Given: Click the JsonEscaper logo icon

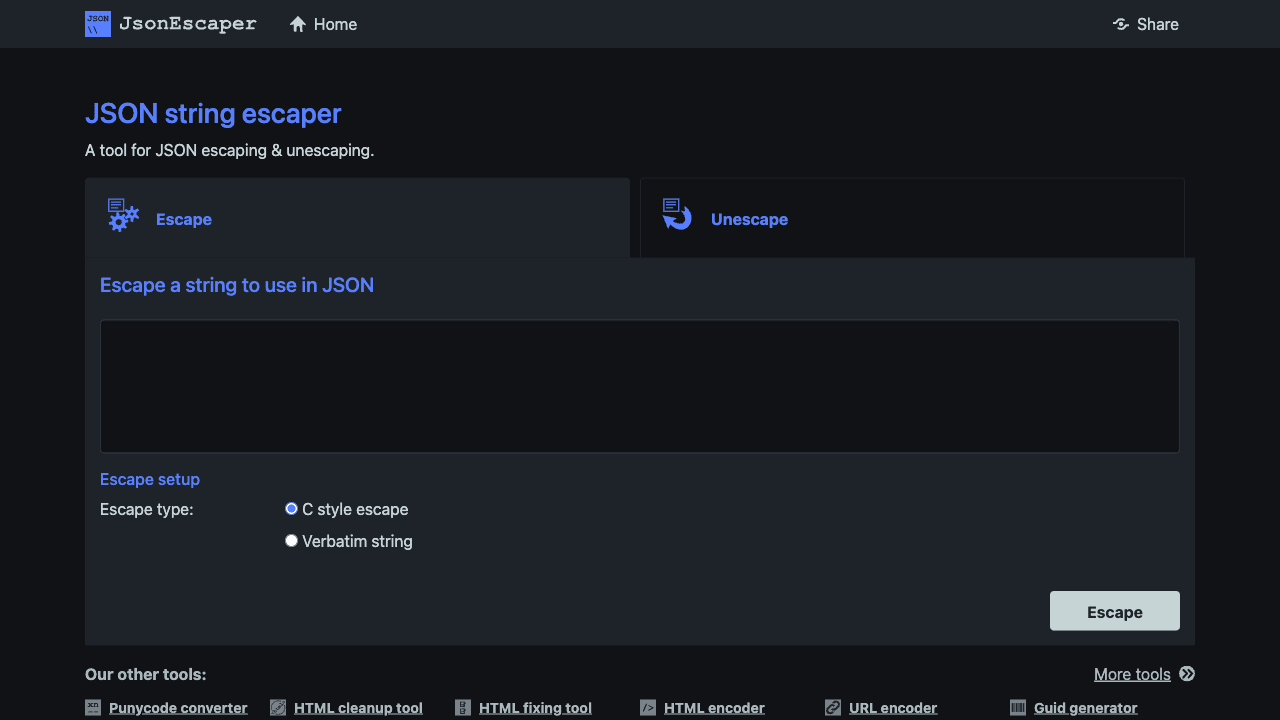Looking at the screenshot, I should 97,24.
